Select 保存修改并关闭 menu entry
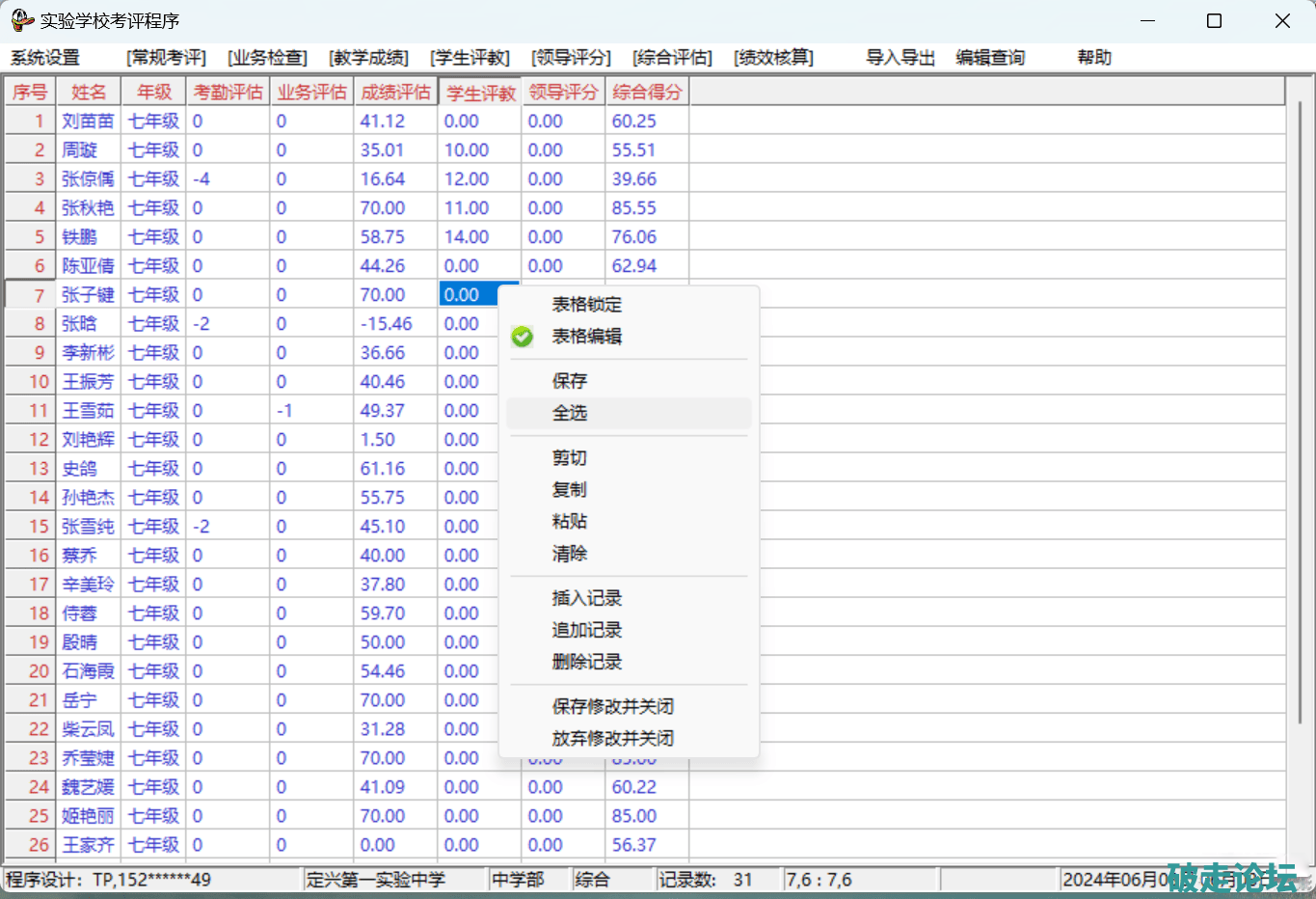1316x899 pixels. [x=612, y=707]
